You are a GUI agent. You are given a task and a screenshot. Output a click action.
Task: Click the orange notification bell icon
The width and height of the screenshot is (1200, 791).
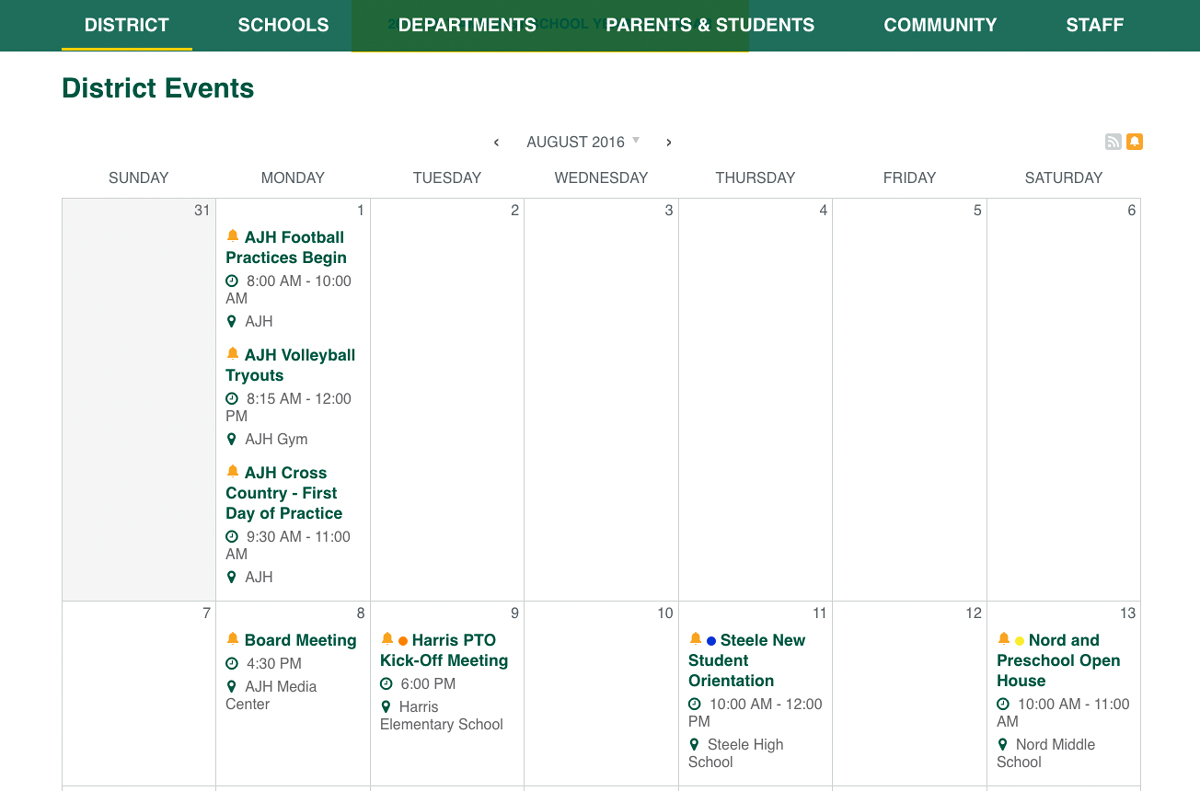(1135, 141)
